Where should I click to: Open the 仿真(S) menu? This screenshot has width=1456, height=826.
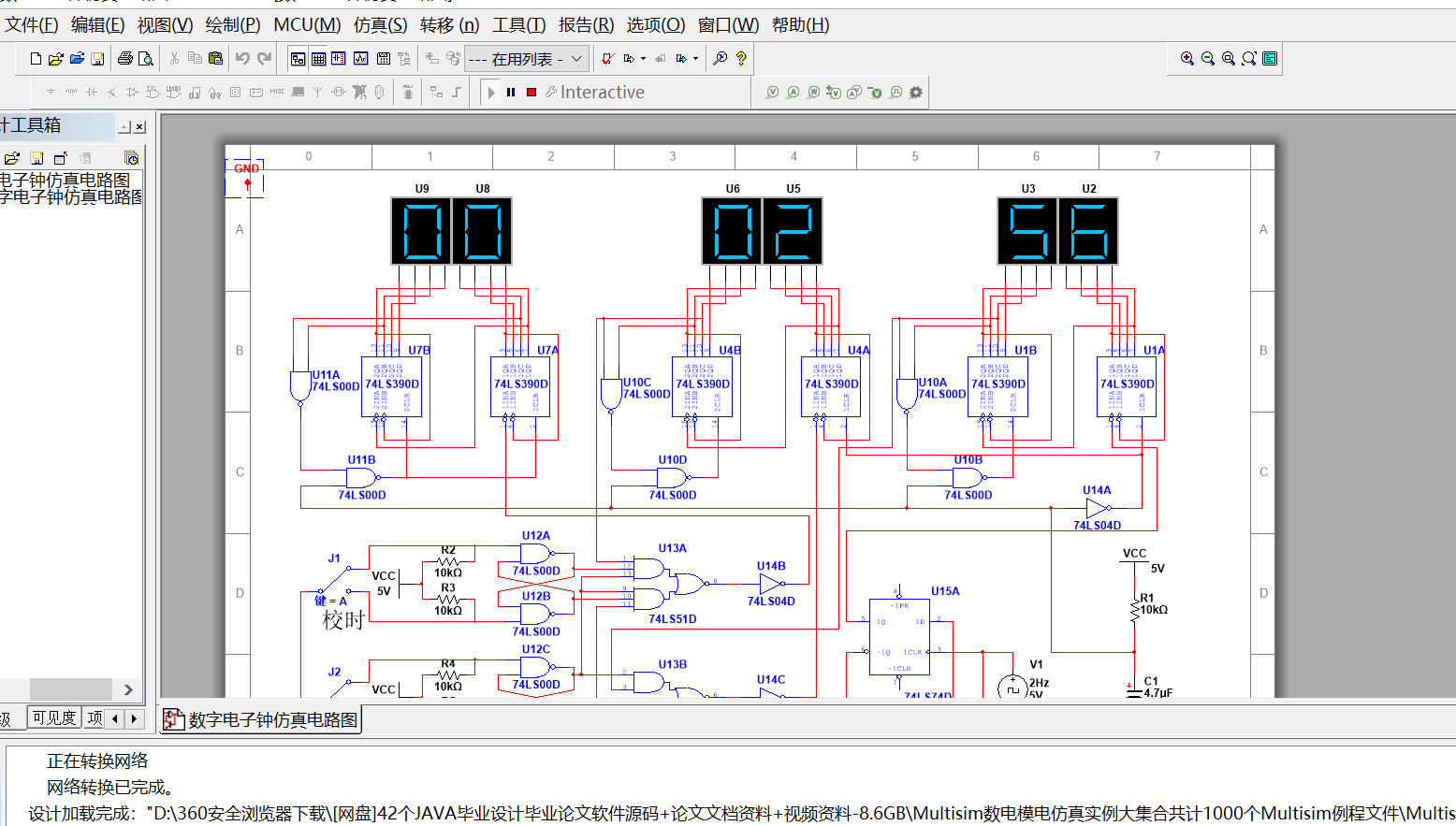(x=381, y=25)
